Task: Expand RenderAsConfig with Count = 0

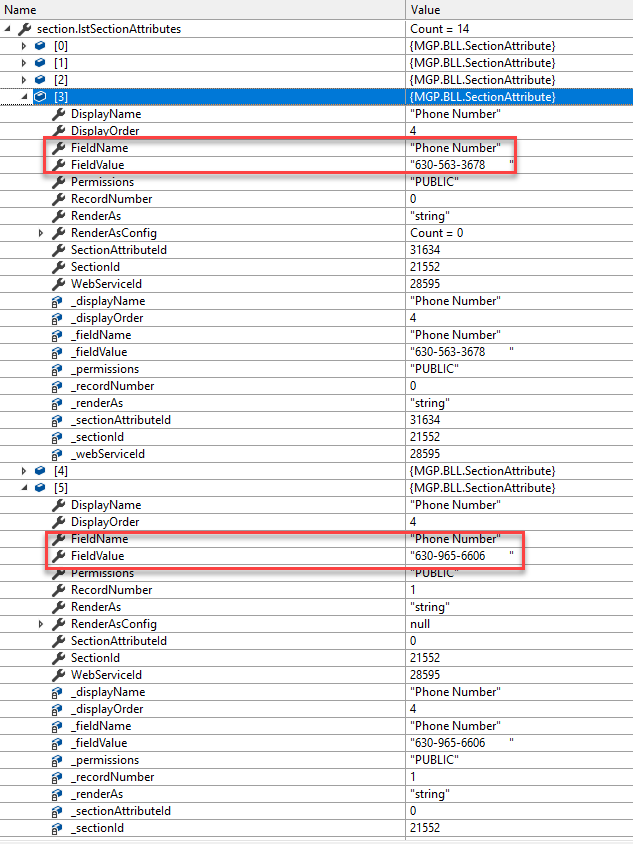Action: 41,233
